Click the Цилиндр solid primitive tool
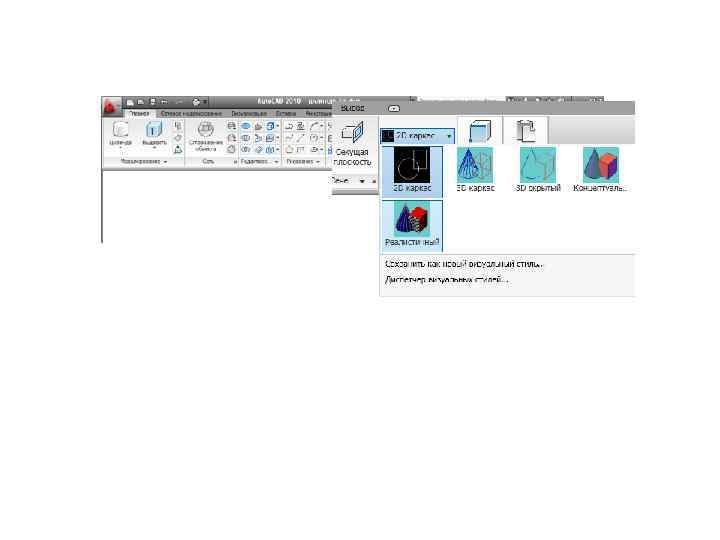 coord(121,134)
